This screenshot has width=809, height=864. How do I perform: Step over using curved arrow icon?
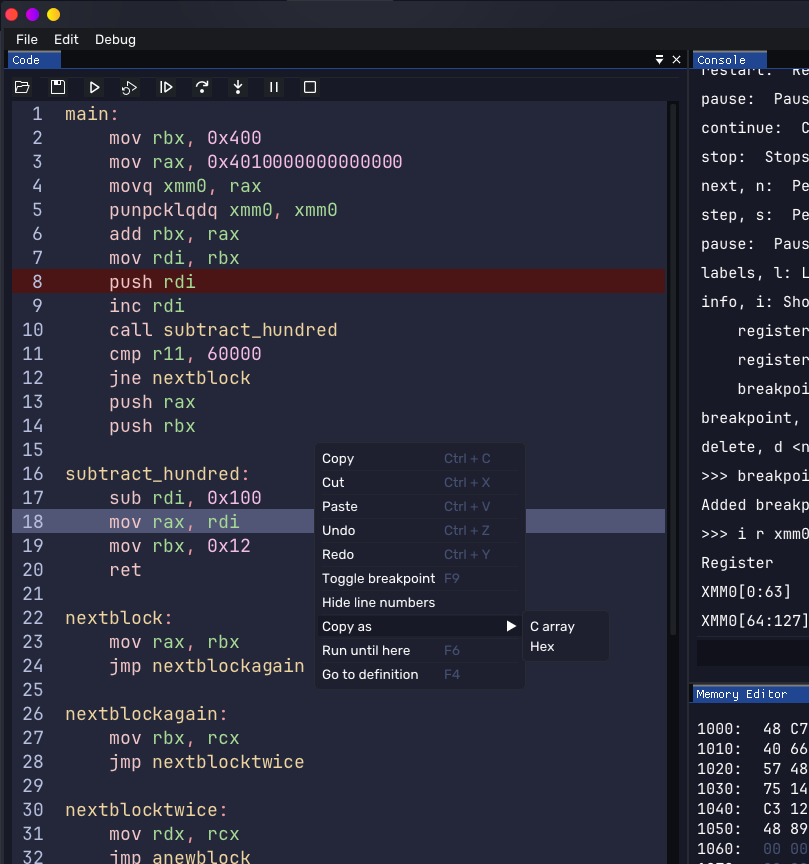(202, 87)
